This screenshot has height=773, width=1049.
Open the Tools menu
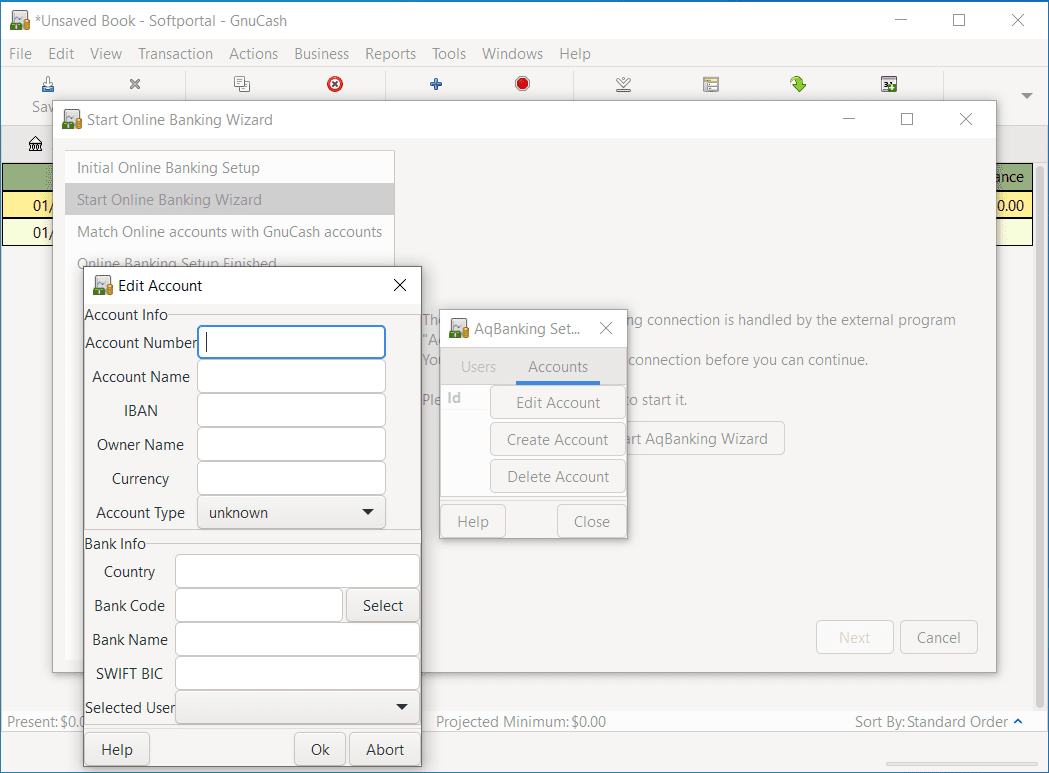[448, 54]
